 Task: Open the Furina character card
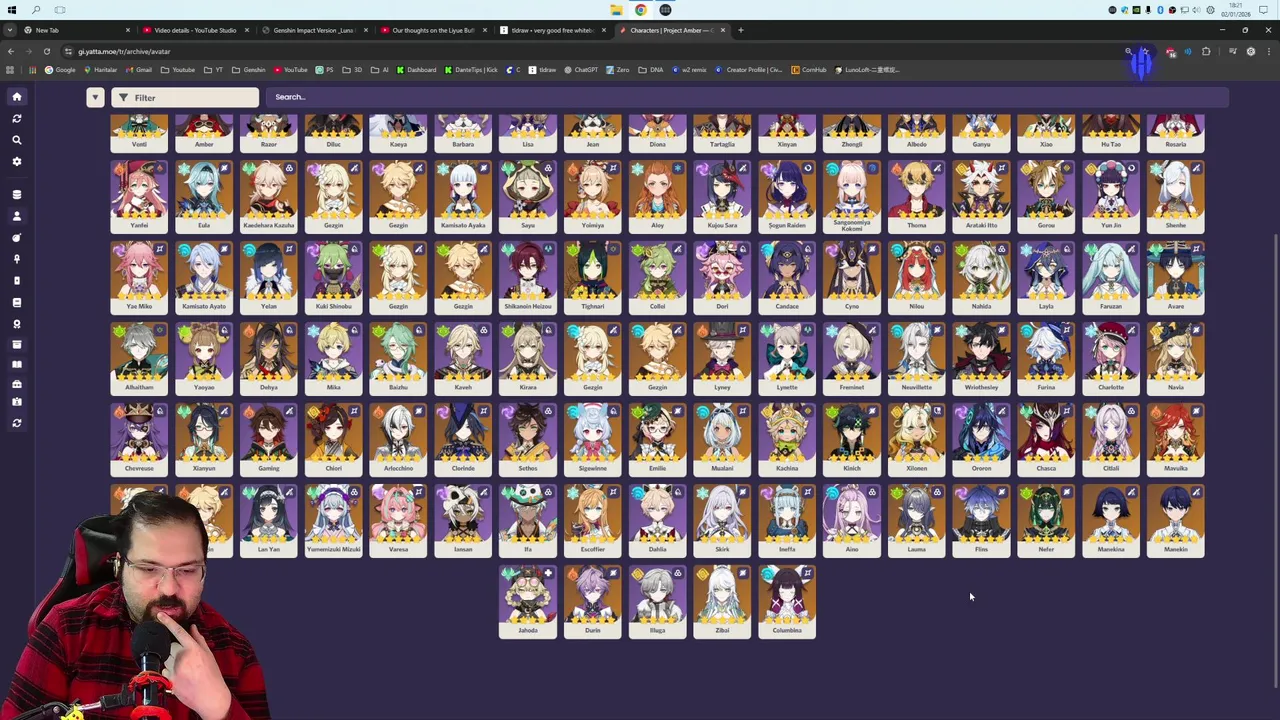pos(1046,358)
